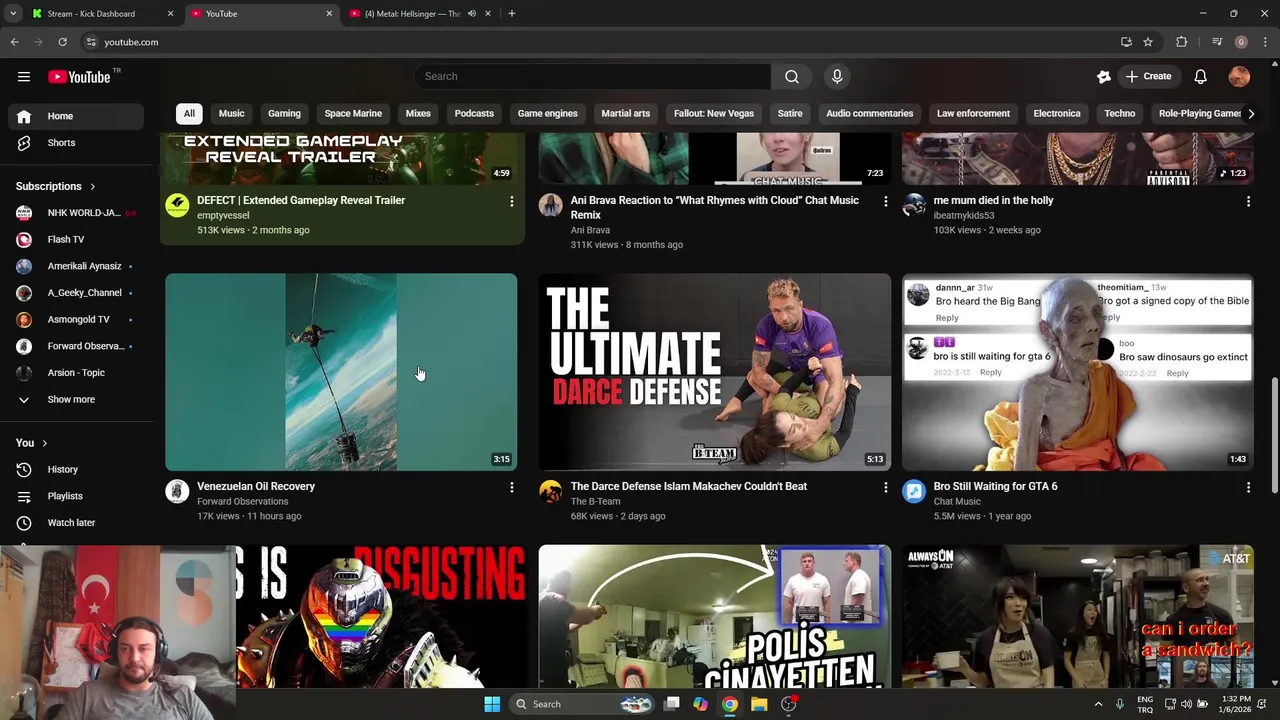Click the Create button

click(1148, 77)
